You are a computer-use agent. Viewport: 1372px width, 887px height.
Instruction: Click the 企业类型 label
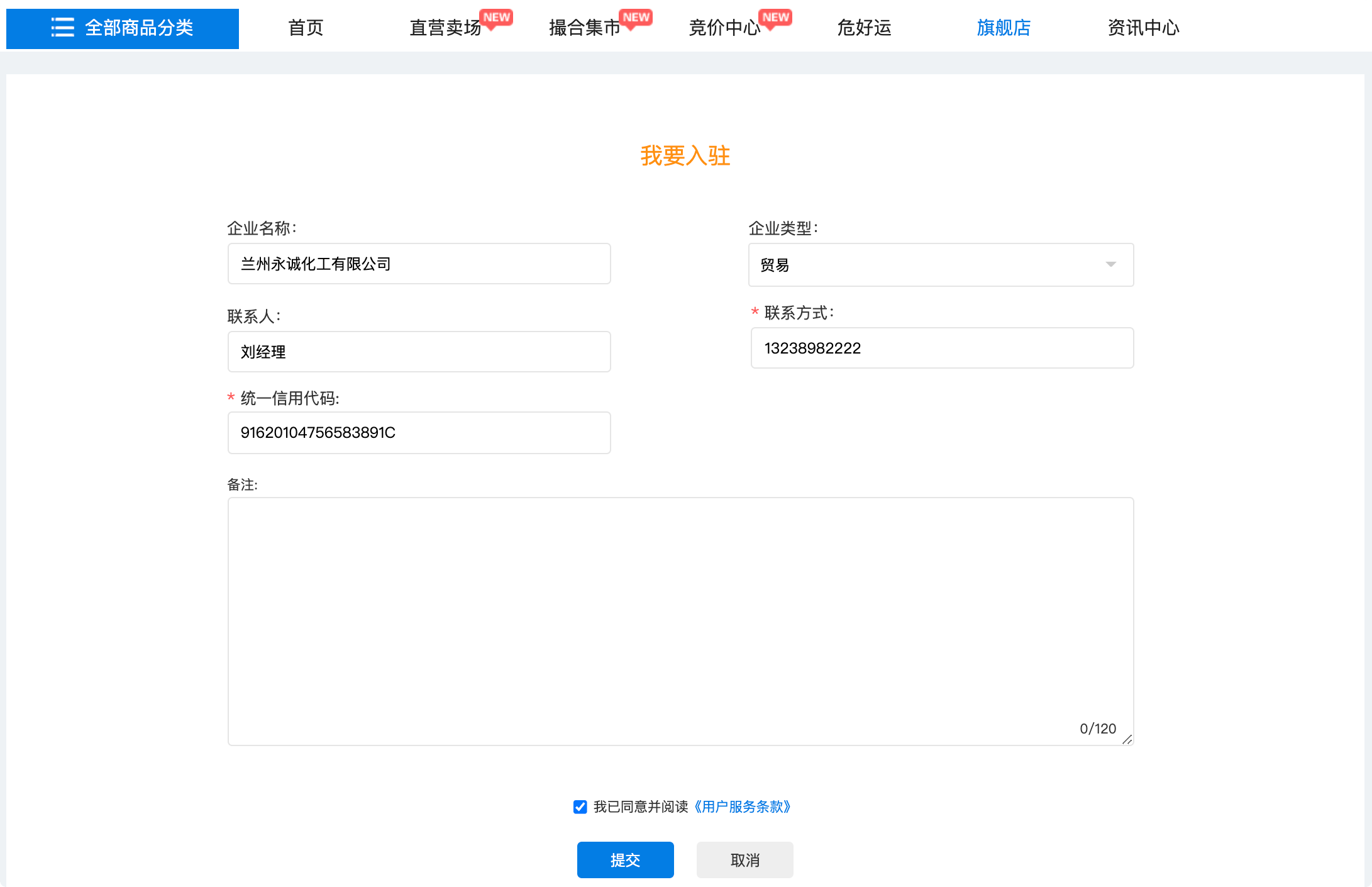pyautogui.click(x=783, y=228)
